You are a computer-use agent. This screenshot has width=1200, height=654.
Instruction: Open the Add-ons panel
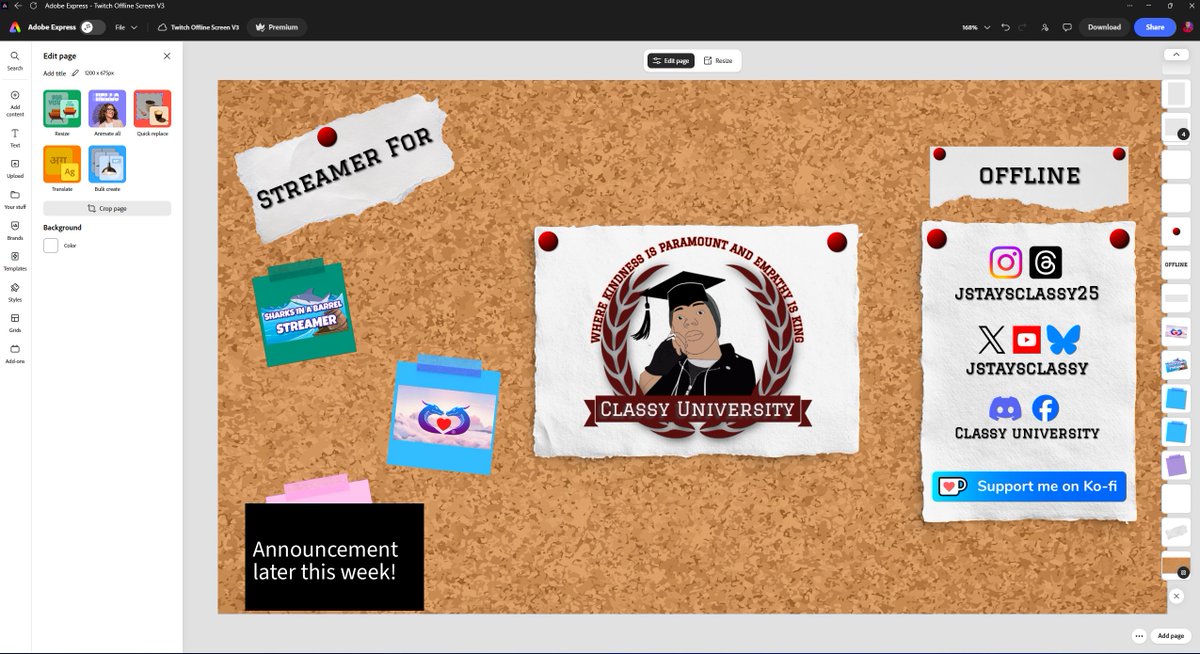pyautogui.click(x=15, y=354)
